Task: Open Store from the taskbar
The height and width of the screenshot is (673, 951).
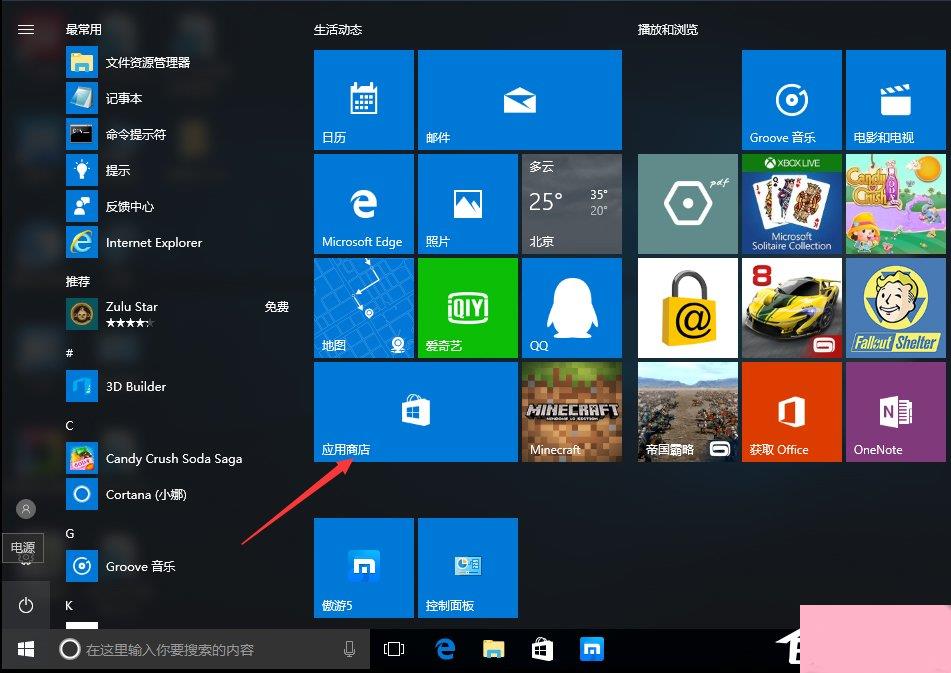Action: (542, 649)
